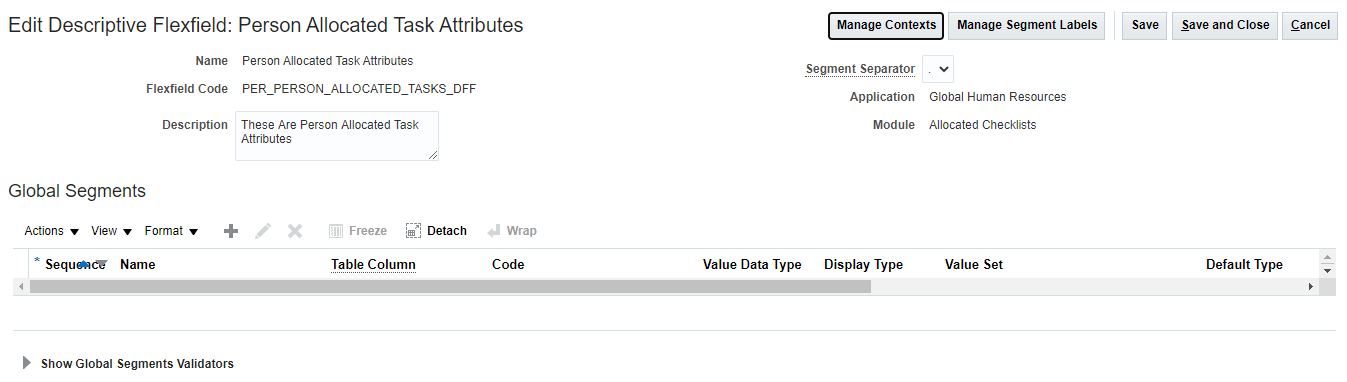This screenshot has height=382, width=1347.
Task: Click Manage Contexts button
Action: coord(886,25)
